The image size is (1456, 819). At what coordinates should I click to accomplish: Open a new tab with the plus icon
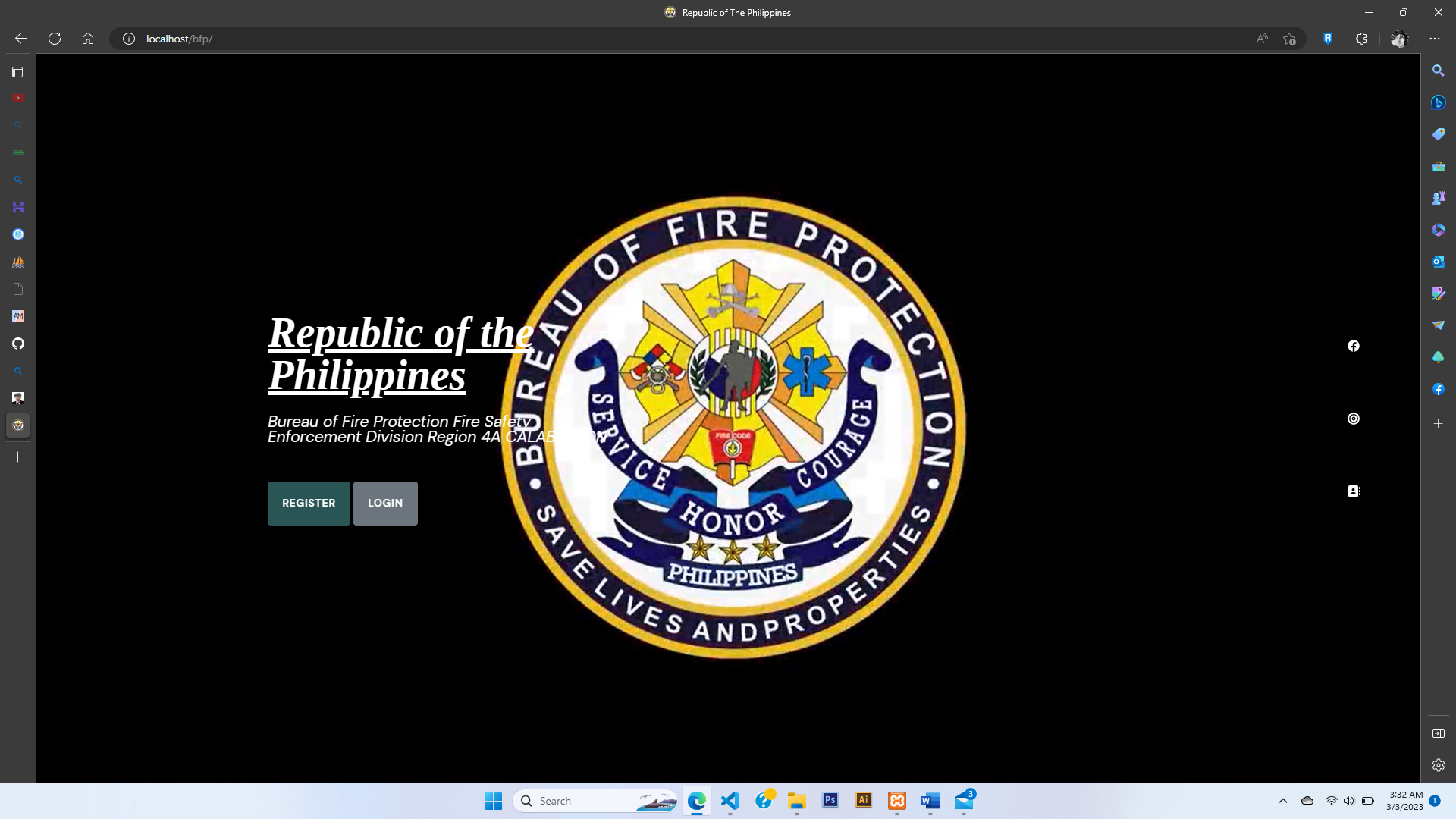pos(18,457)
